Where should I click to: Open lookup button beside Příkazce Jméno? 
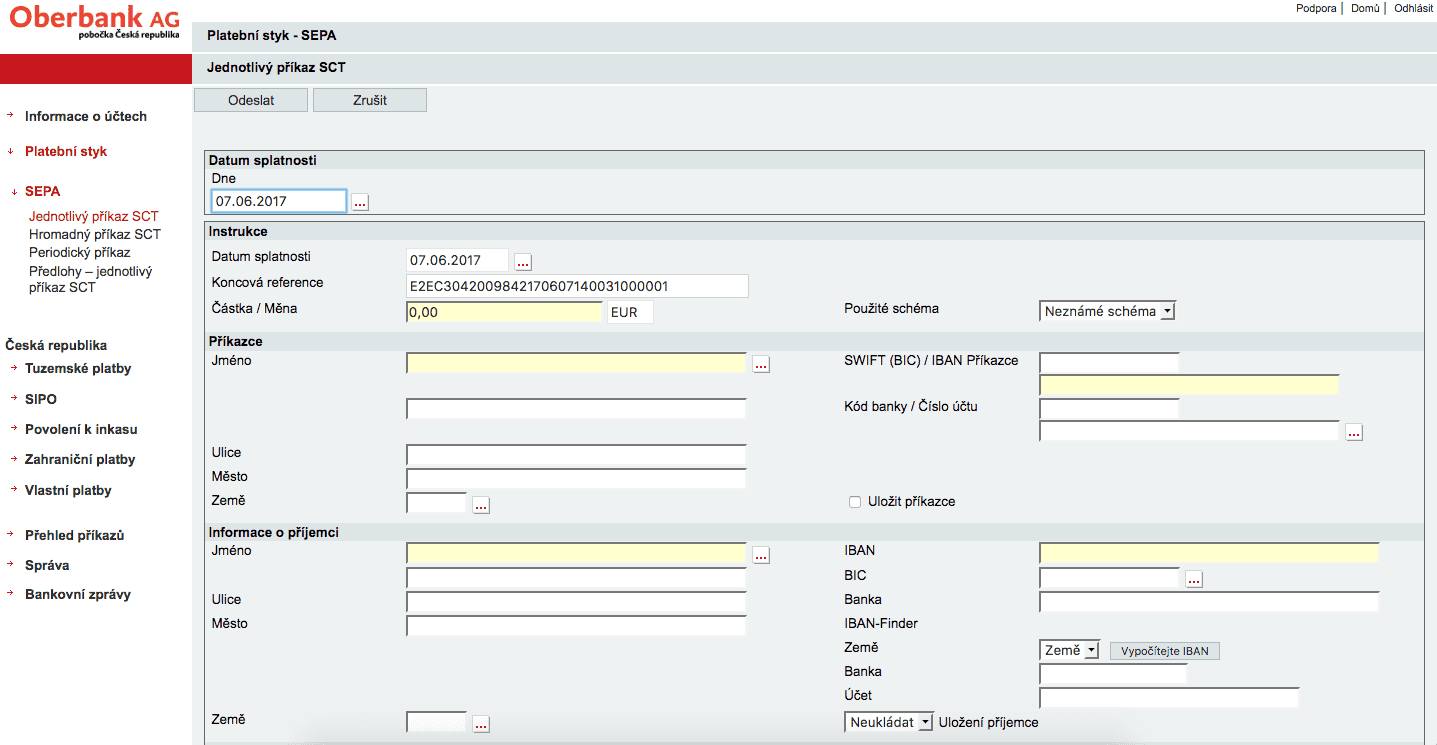coord(761,364)
